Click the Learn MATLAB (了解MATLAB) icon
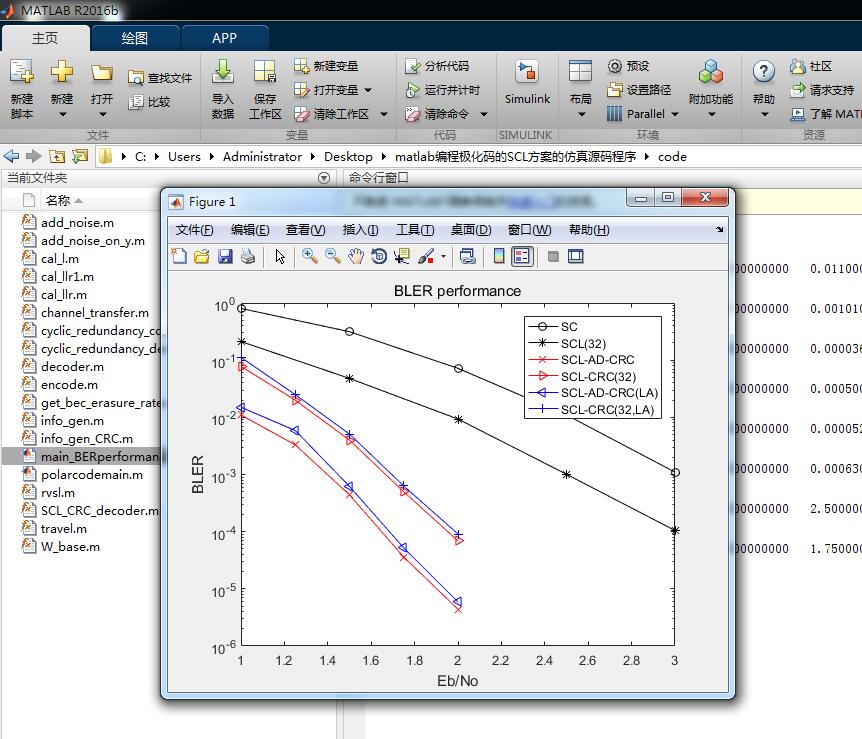 point(798,114)
